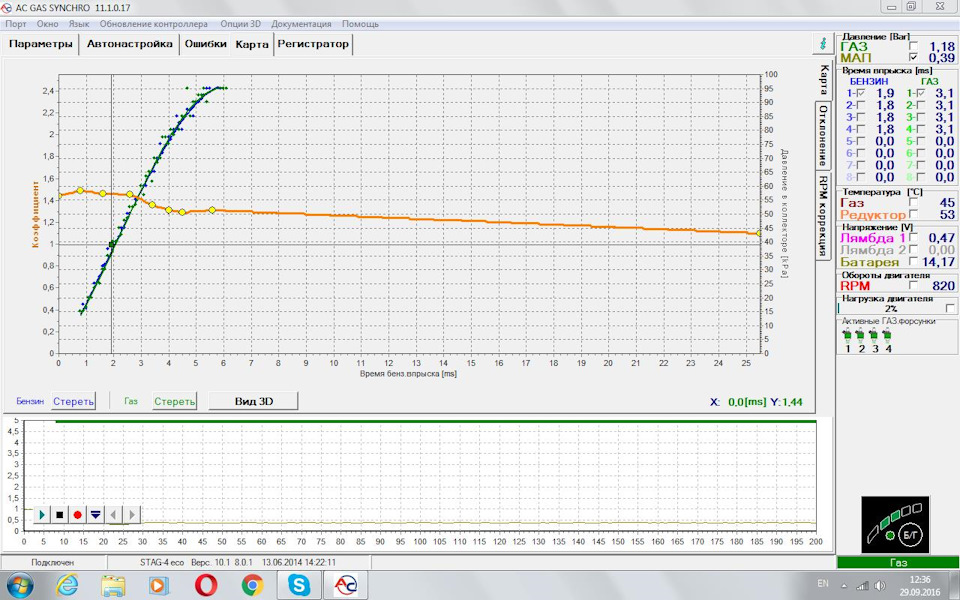Click active gas injector icon 4
960x600 pixels.
(888, 336)
